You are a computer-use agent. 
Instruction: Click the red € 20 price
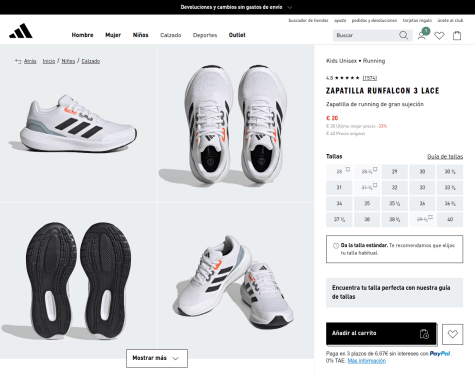(x=332, y=118)
